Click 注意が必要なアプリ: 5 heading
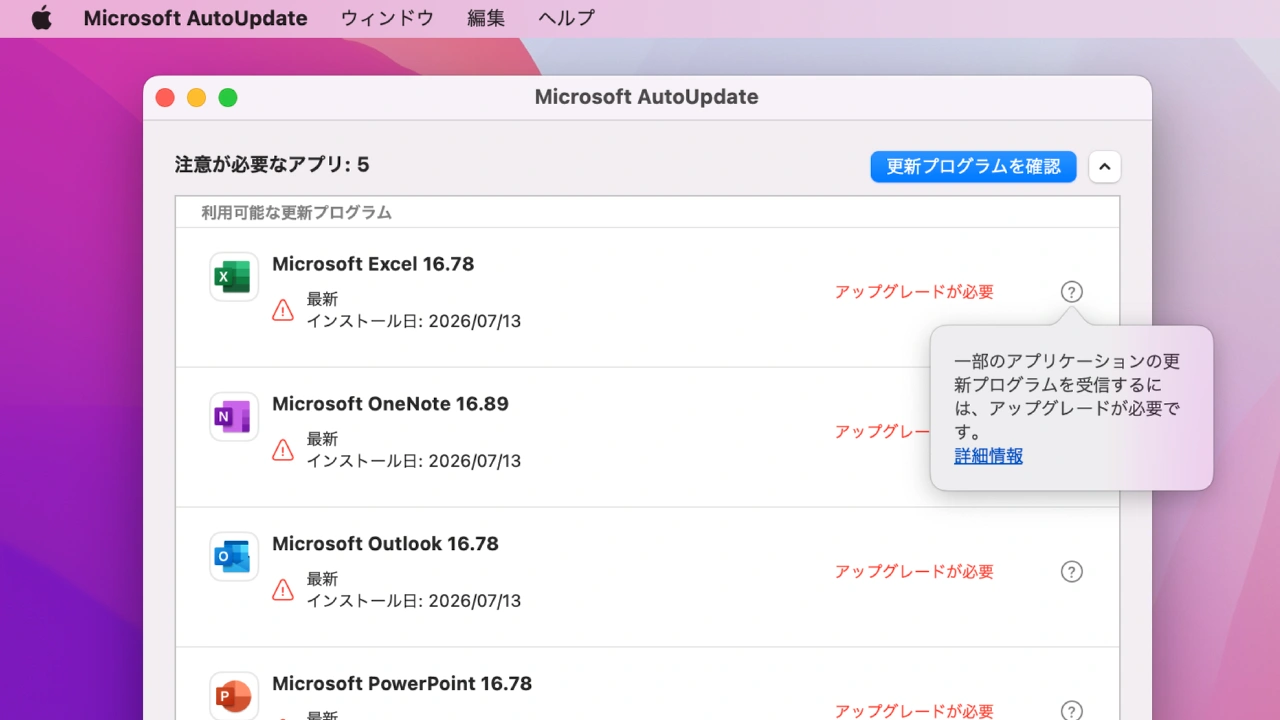1280x720 pixels. click(x=272, y=165)
